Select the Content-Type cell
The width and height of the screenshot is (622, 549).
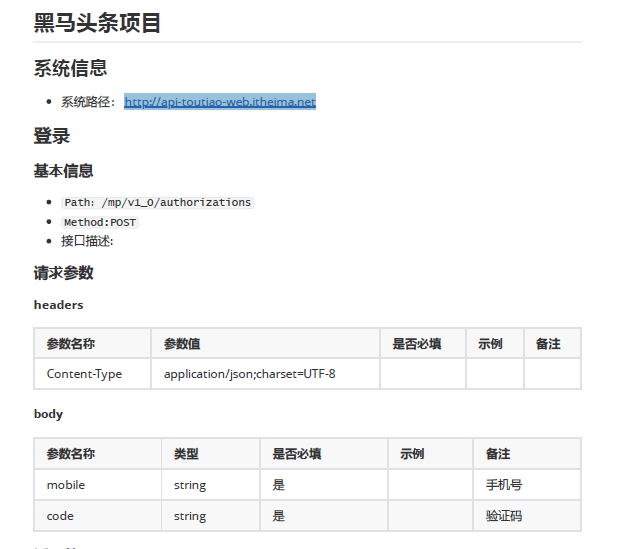click(92, 374)
